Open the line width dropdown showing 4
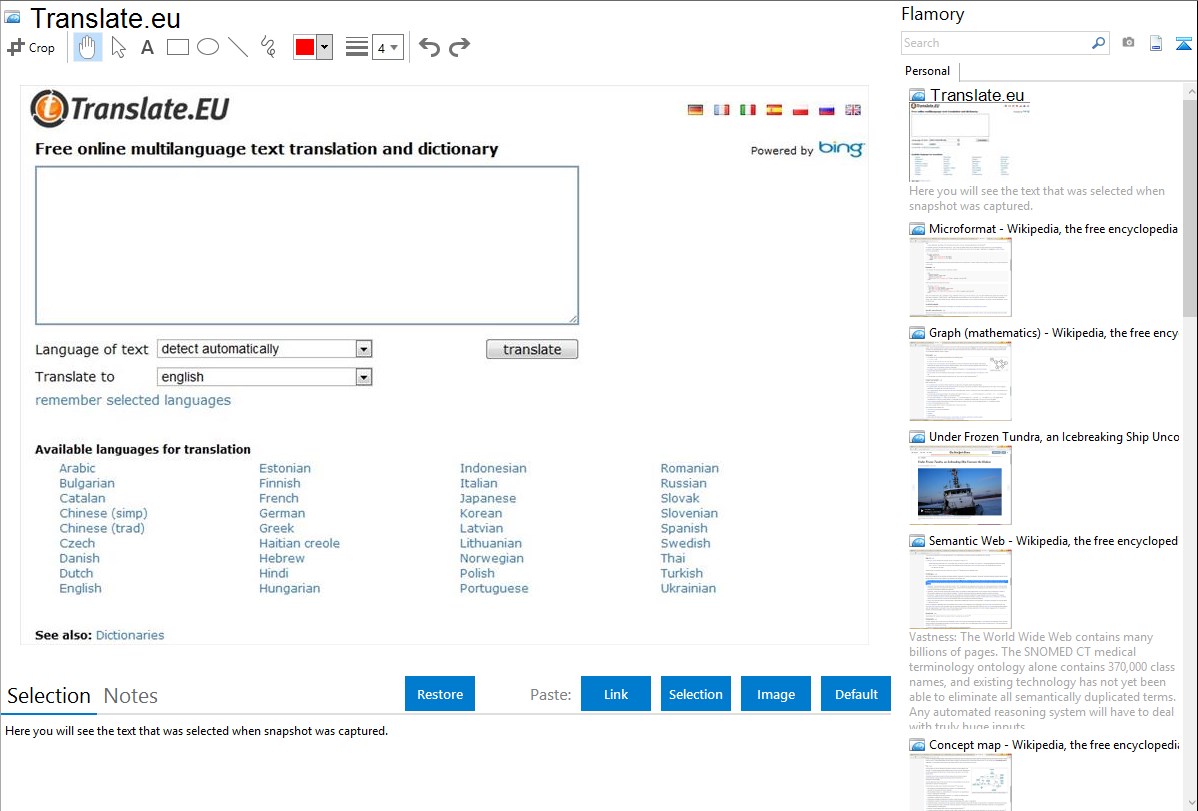The height and width of the screenshot is (811, 1198). point(388,47)
